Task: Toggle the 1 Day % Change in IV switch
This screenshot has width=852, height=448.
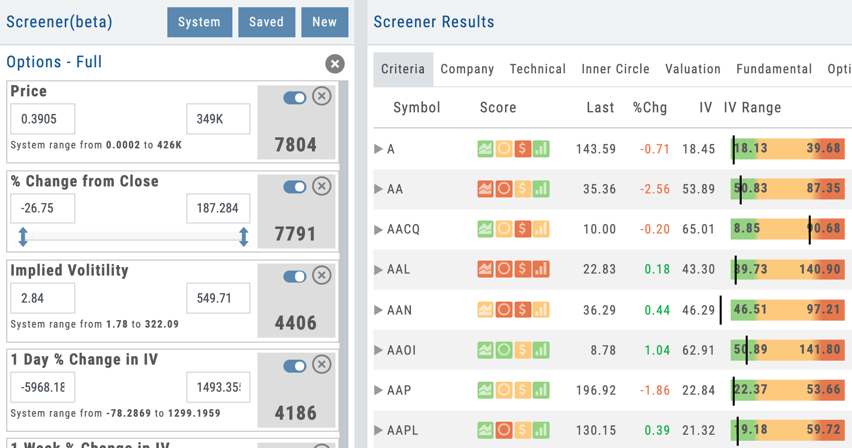Action: coord(295,366)
